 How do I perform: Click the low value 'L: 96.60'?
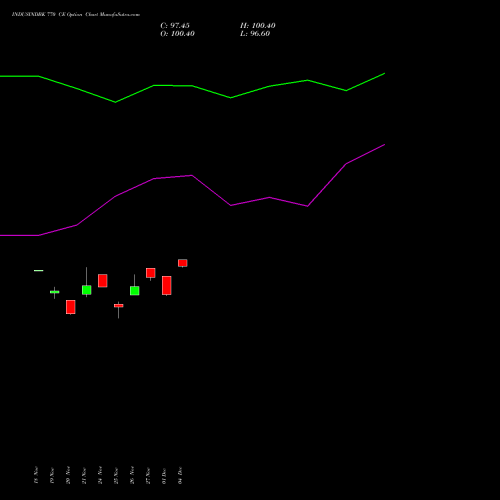(255, 34)
